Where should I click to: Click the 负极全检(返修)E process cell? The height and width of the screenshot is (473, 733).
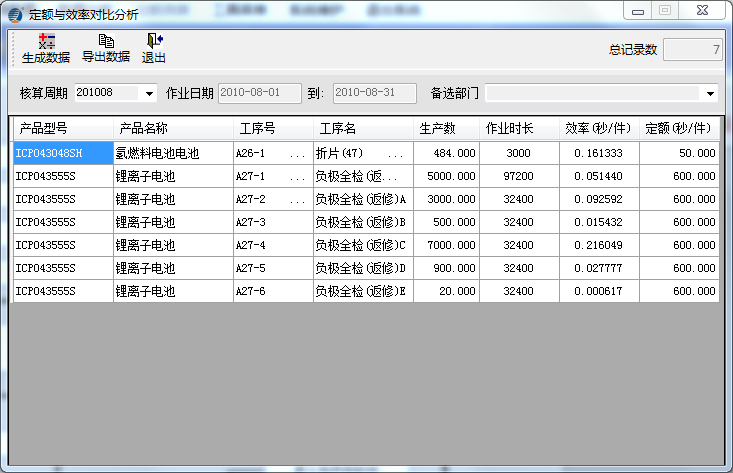[362, 291]
